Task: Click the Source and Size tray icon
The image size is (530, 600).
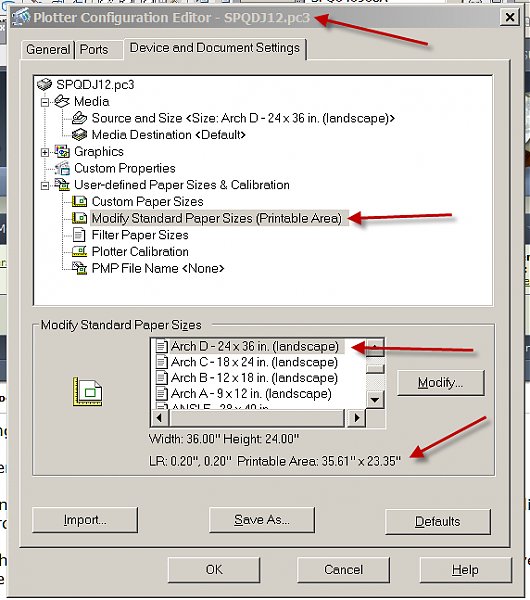Action: tap(79, 118)
